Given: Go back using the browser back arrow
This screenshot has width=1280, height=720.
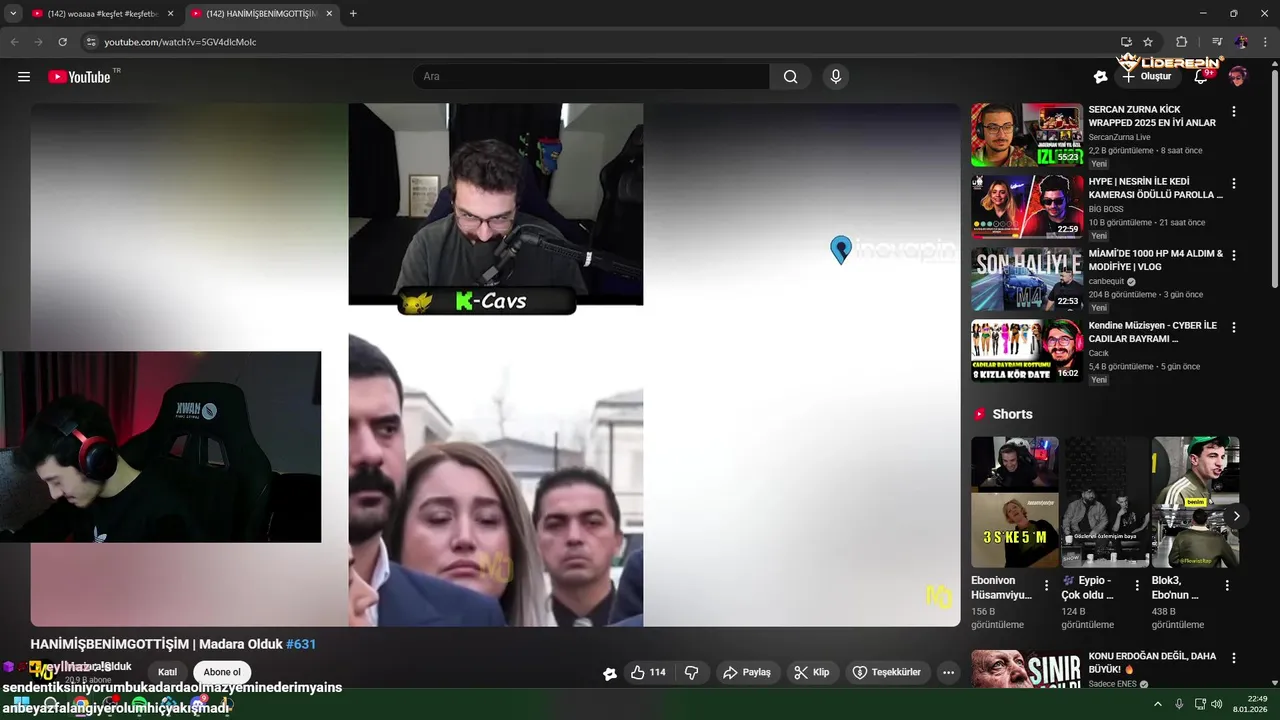Looking at the screenshot, I should point(14,42).
